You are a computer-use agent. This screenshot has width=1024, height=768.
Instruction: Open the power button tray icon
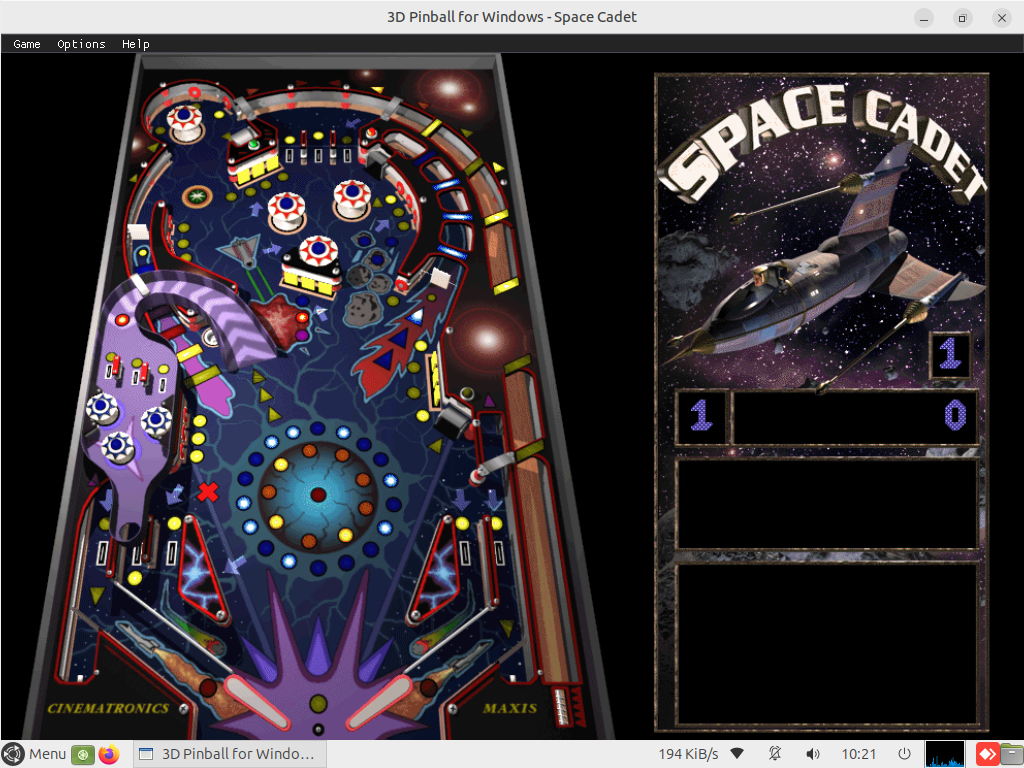(x=904, y=754)
